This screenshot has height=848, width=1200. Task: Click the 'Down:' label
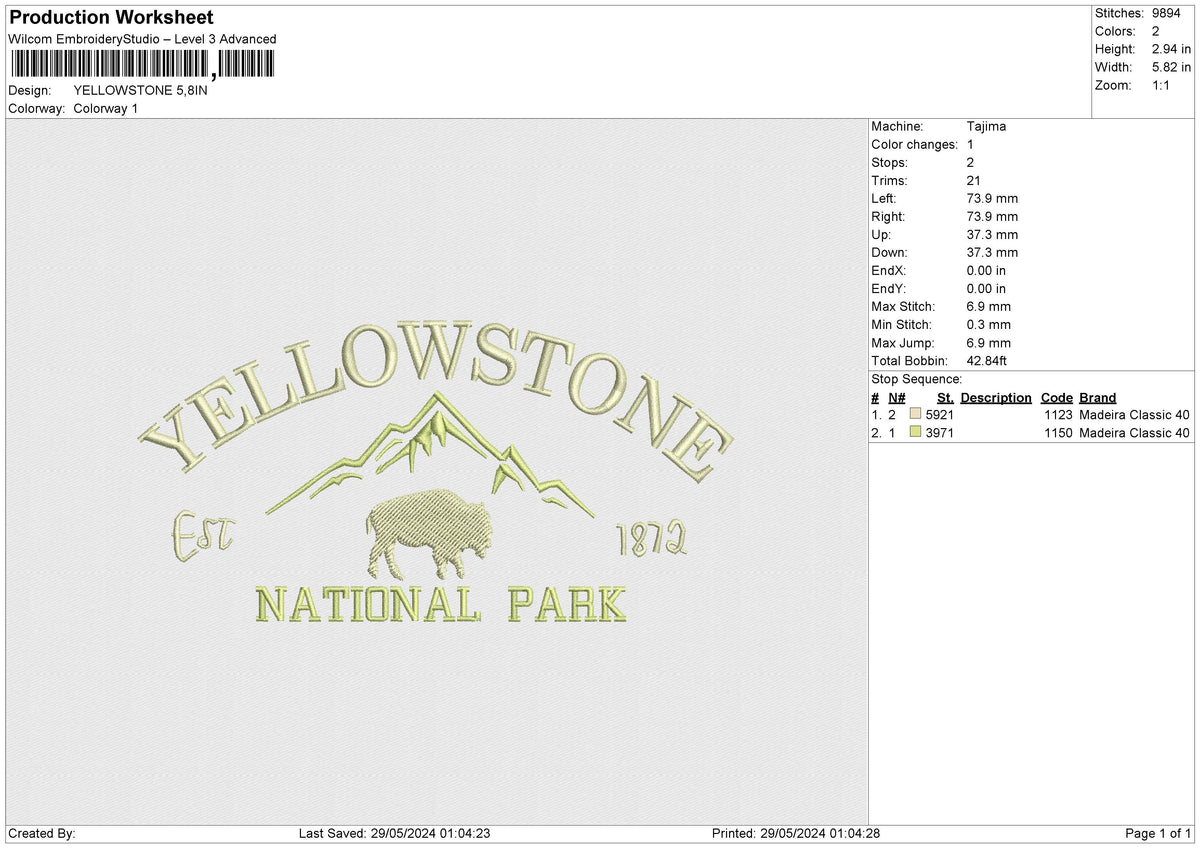click(x=890, y=253)
